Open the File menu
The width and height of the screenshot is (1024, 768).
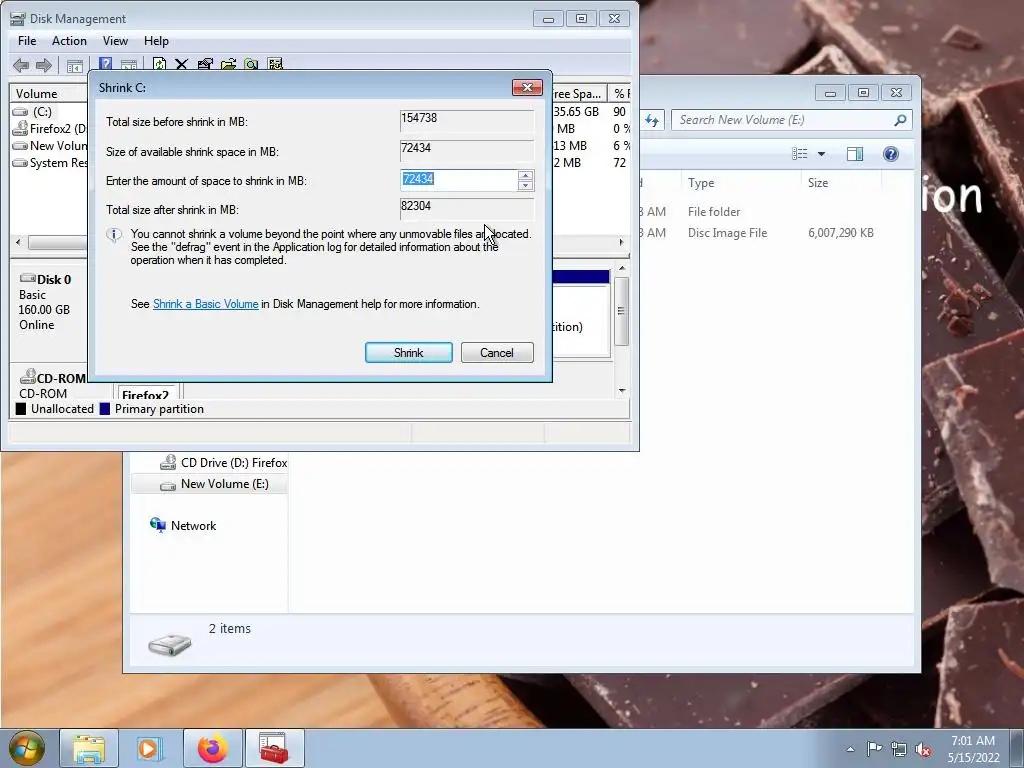click(27, 40)
